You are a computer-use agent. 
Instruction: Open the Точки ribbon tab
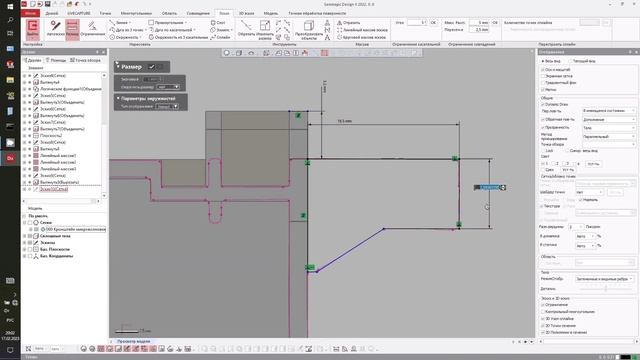click(x=105, y=13)
